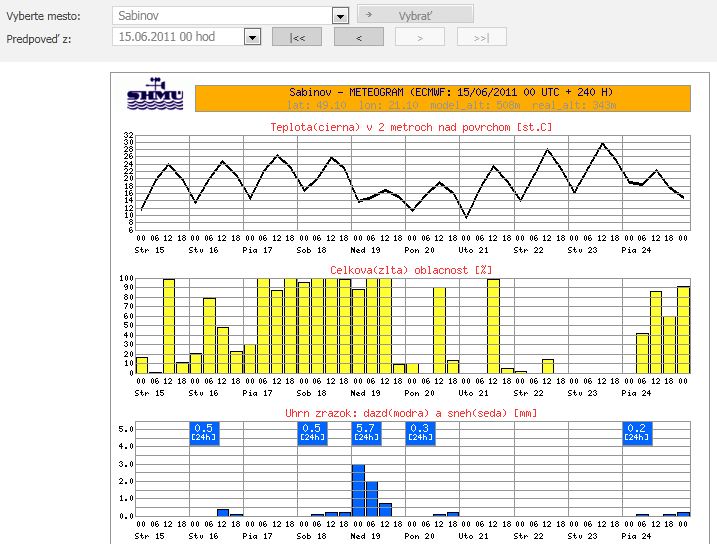The width and height of the screenshot is (717, 544).
Task: Click the Vyberte mesto label
Action: 44,17
